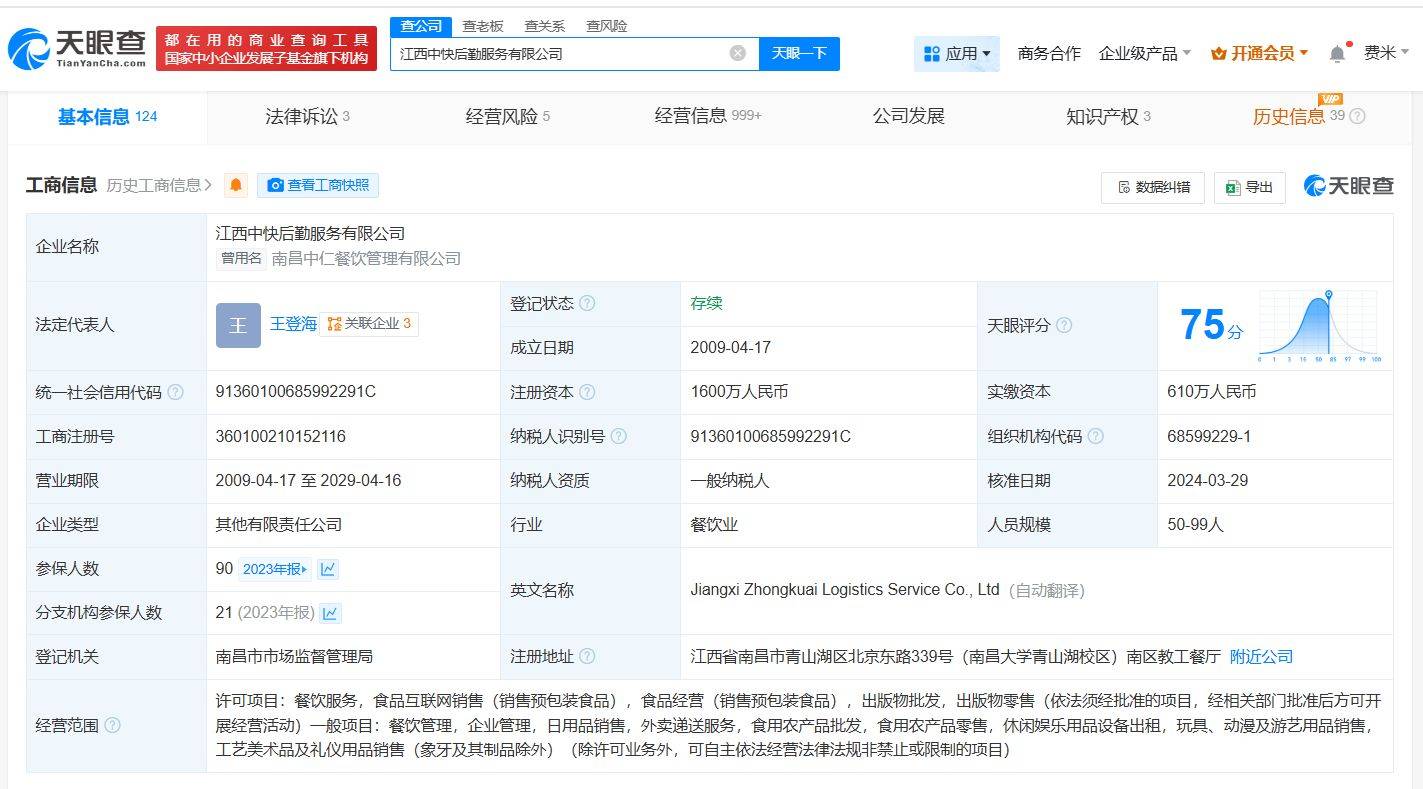This screenshot has width=1423, height=789.
Task: Open the 应用 dropdown
Action: tap(957, 53)
